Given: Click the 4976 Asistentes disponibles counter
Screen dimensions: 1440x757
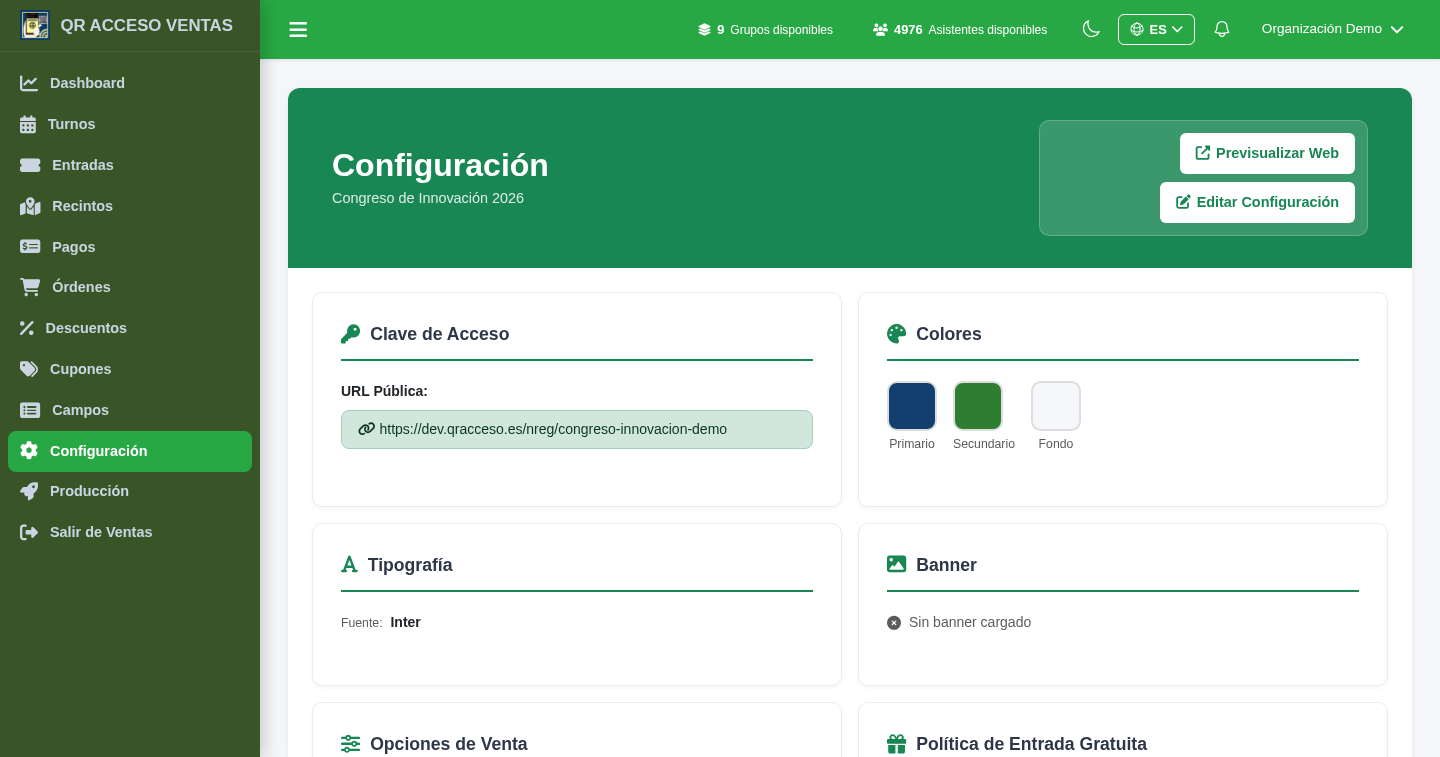Looking at the screenshot, I should pyautogui.click(x=960, y=30).
